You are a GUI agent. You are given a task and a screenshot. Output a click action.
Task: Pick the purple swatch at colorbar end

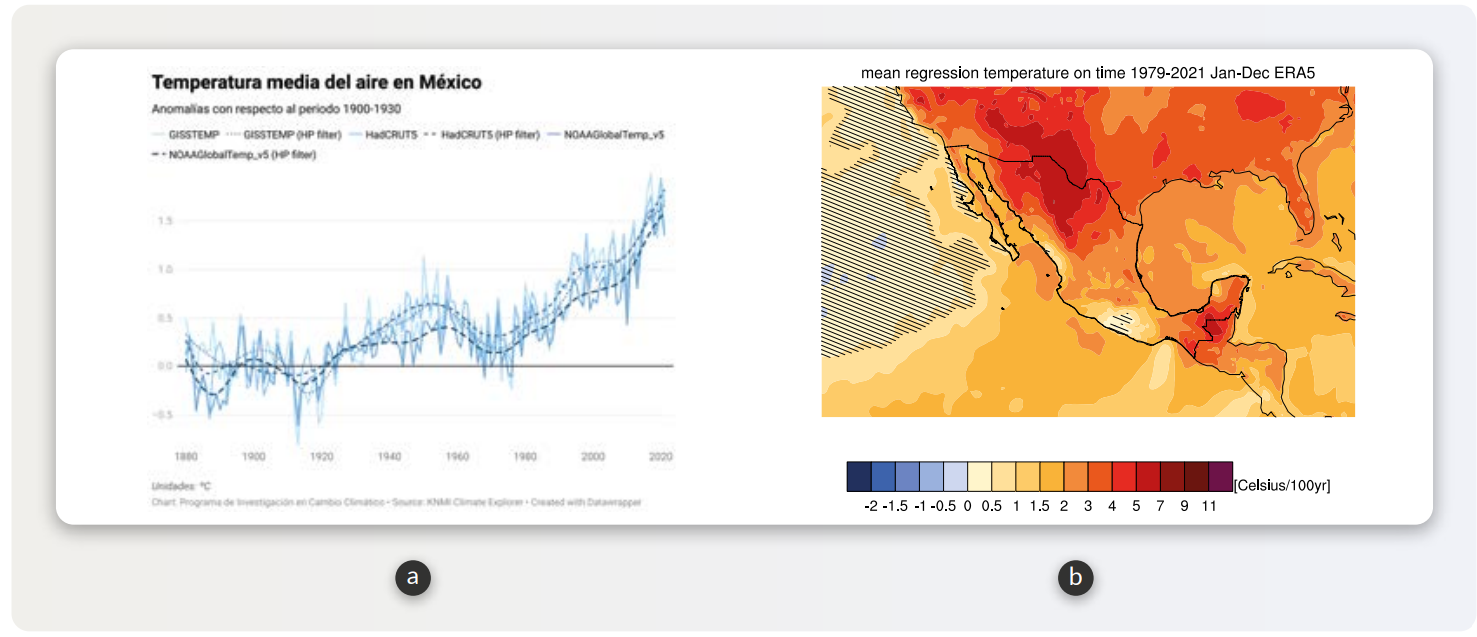[1221, 473]
